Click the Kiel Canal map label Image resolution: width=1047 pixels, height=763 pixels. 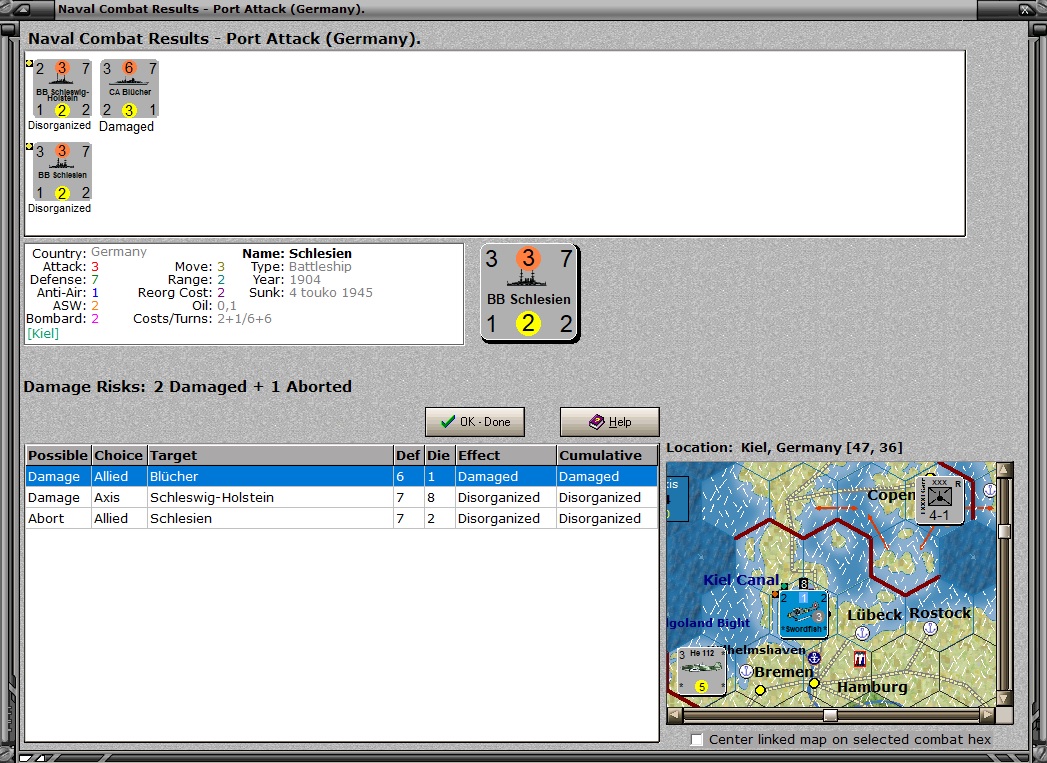point(741,580)
